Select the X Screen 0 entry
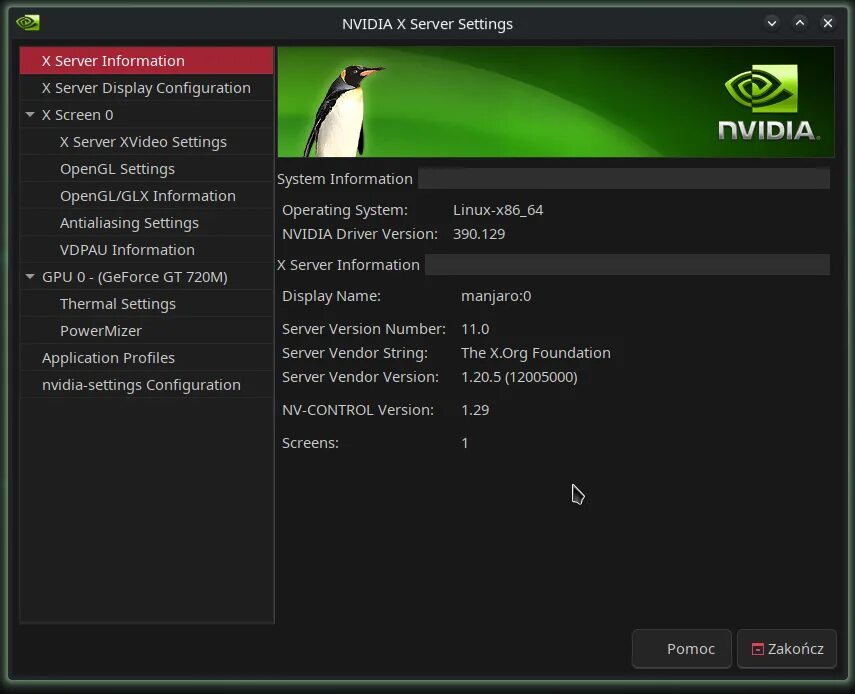This screenshot has height=694, width=855. (x=146, y=115)
